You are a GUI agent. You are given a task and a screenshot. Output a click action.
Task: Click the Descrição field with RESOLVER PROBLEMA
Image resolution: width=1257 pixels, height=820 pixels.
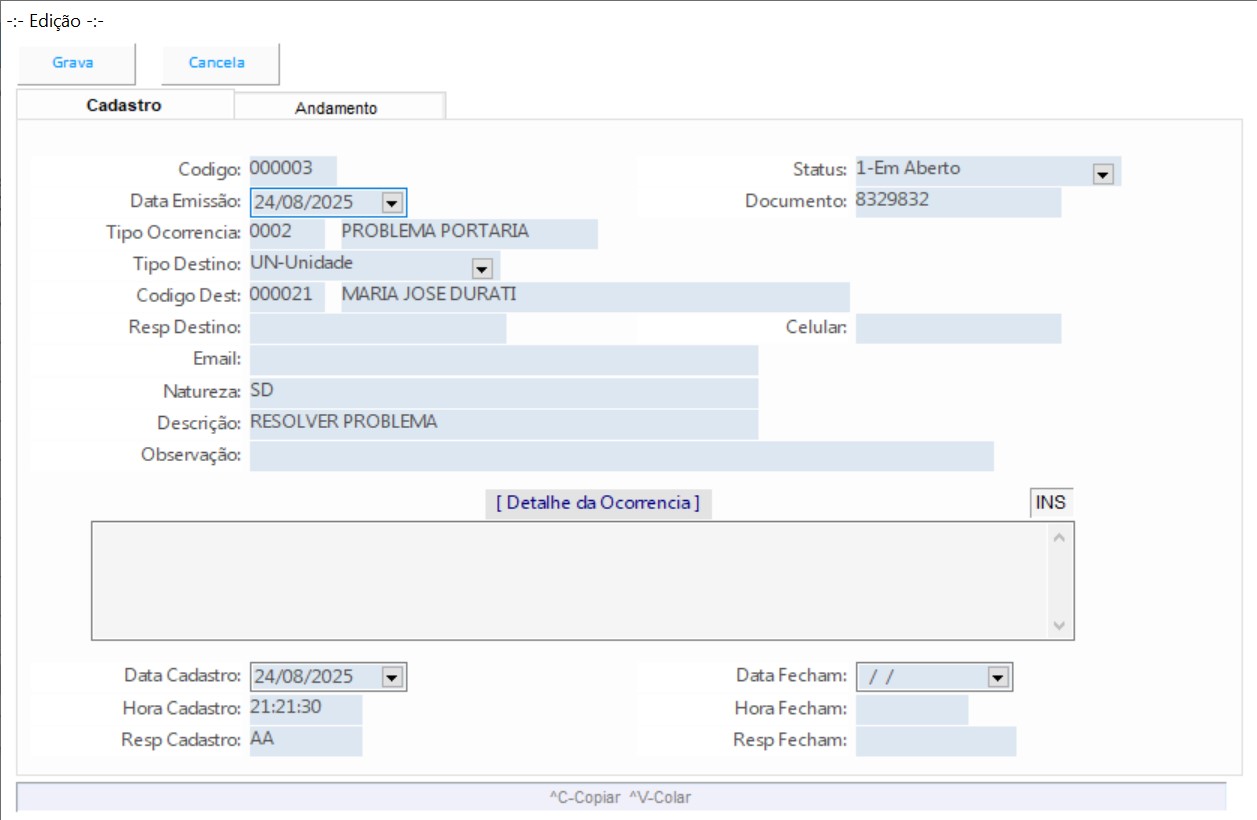[503, 423]
